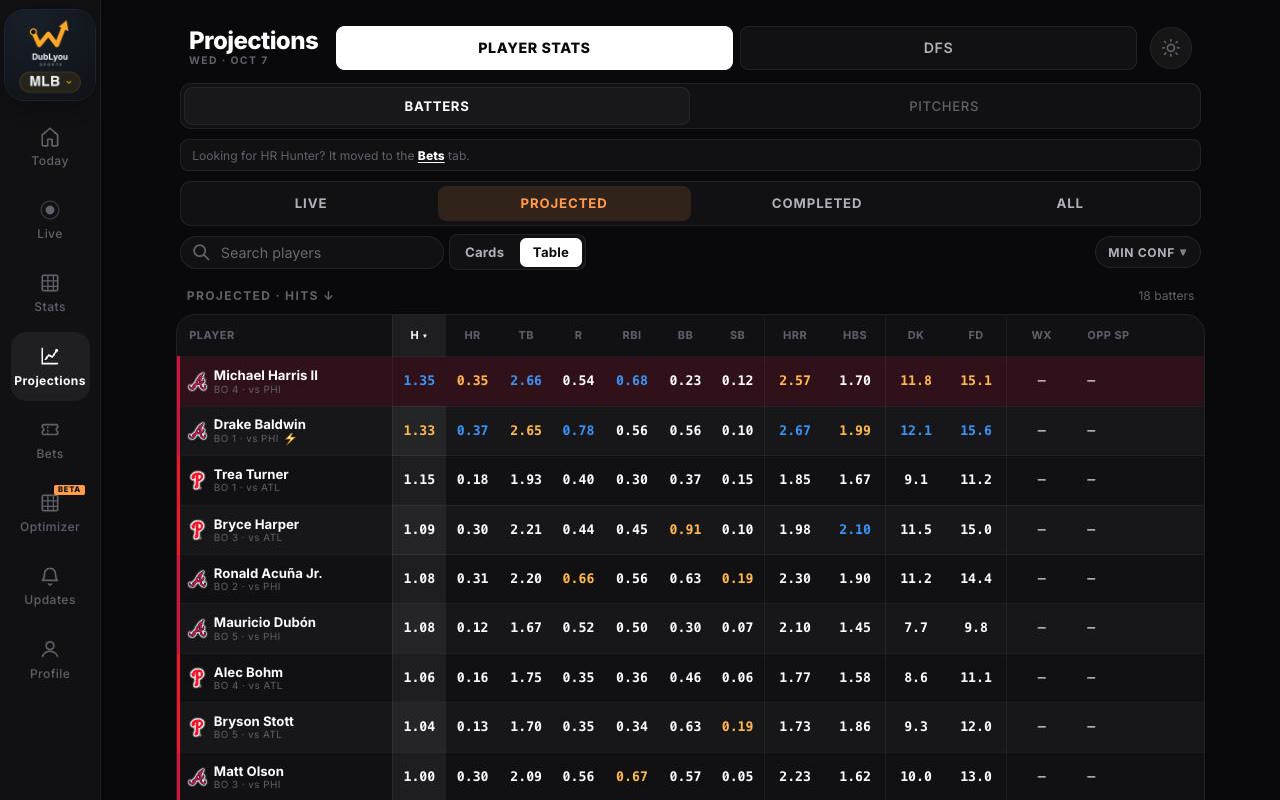Sort table by HR column

pos(472,336)
